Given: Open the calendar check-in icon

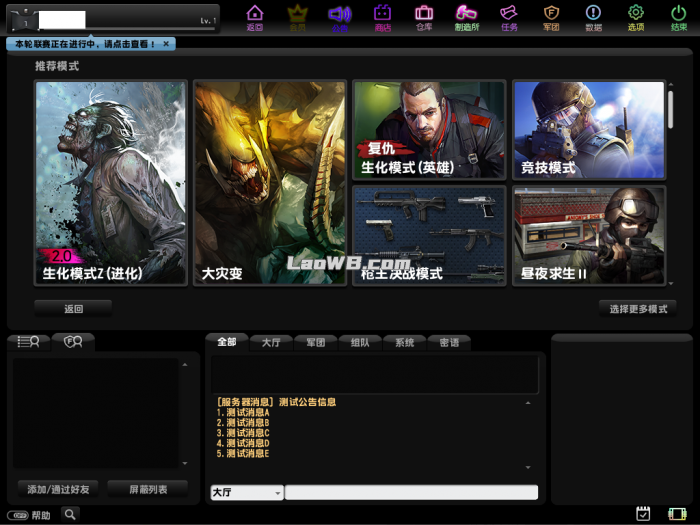Looking at the screenshot, I should coord(643,514).
